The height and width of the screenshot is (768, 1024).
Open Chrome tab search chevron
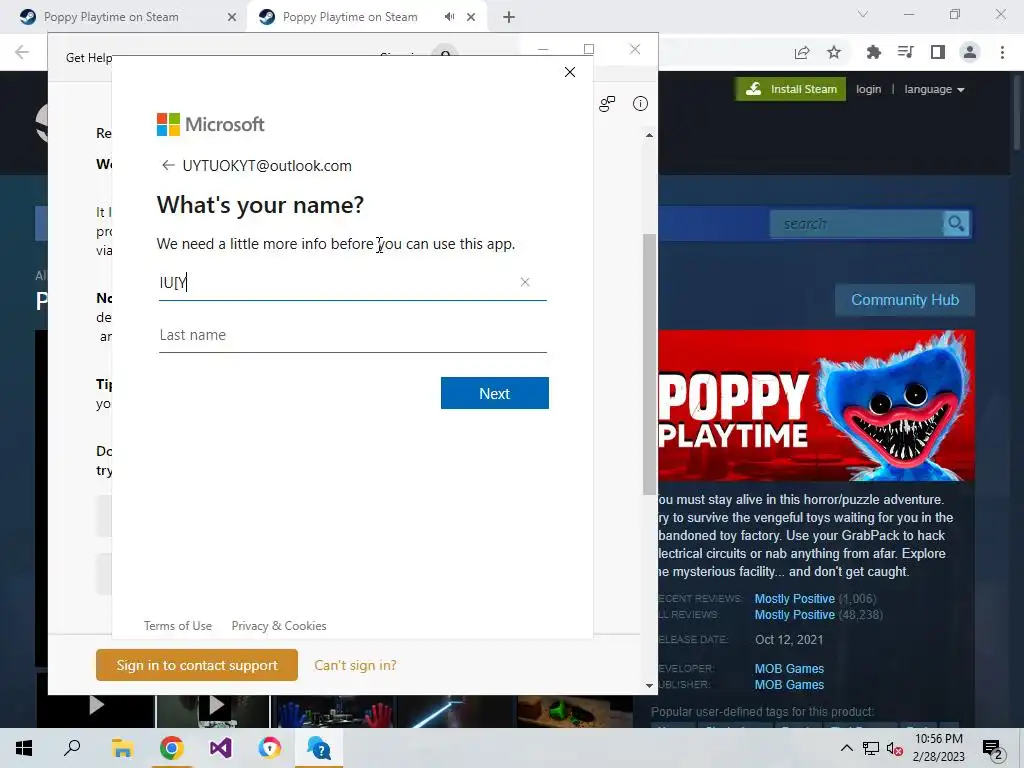[863, 14]
